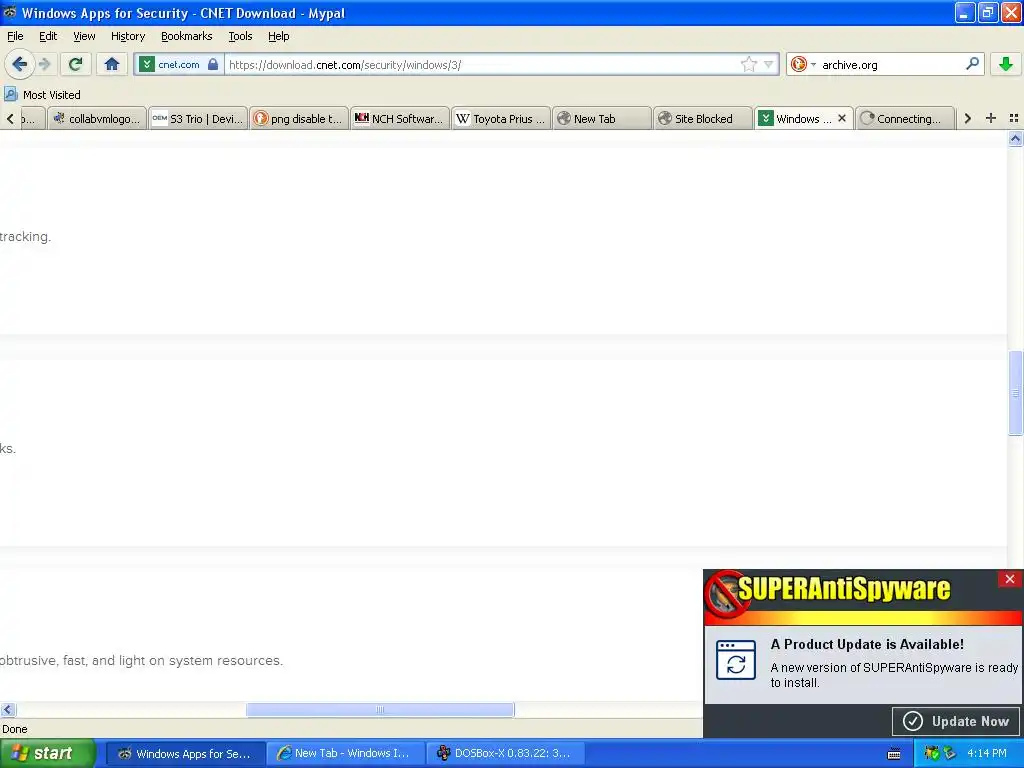1024x768 pixels.
Task: Switch to the New Tab tab
Action: [x=601, y=118]
